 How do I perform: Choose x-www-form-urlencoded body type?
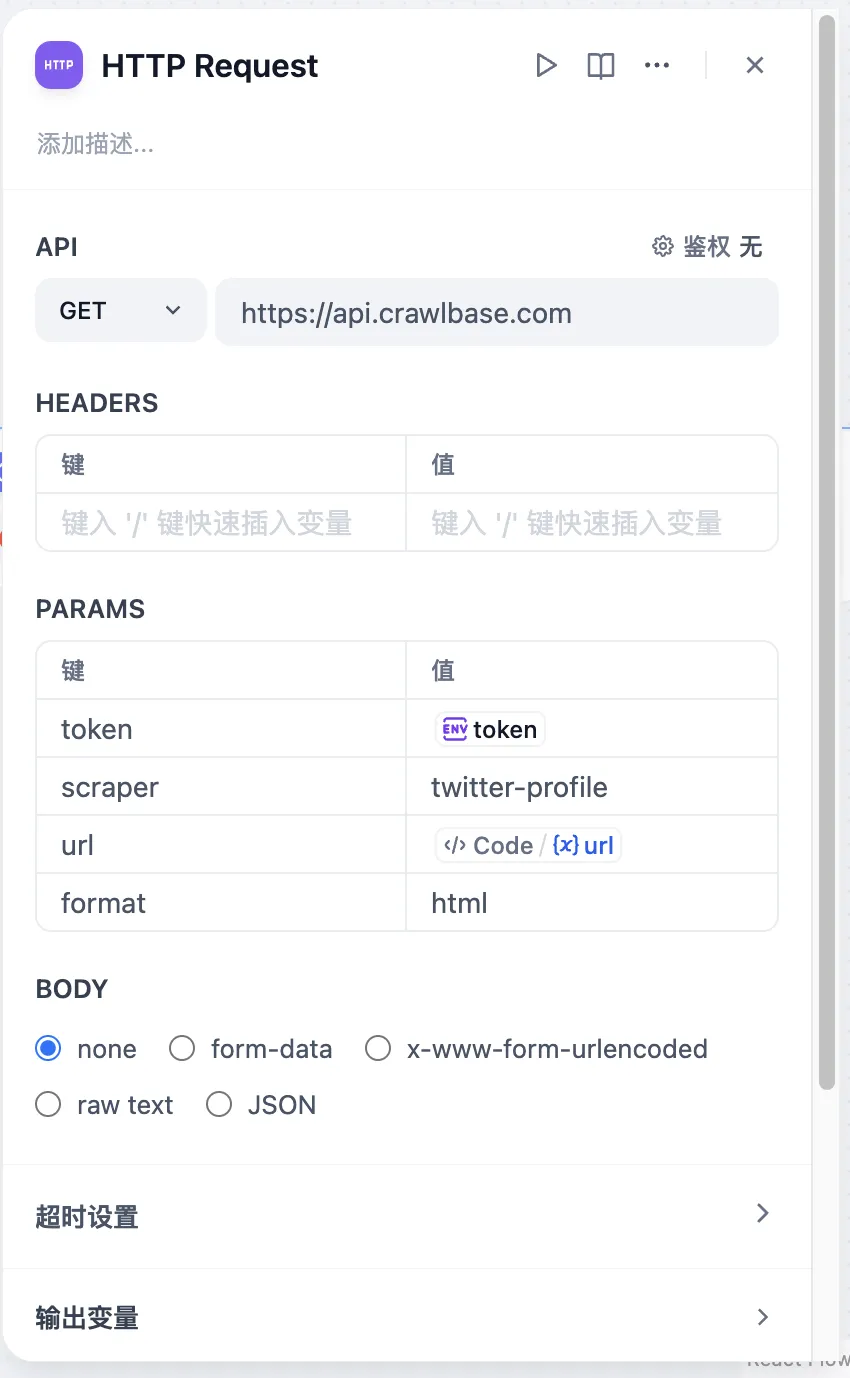(x=378, y=1049)
